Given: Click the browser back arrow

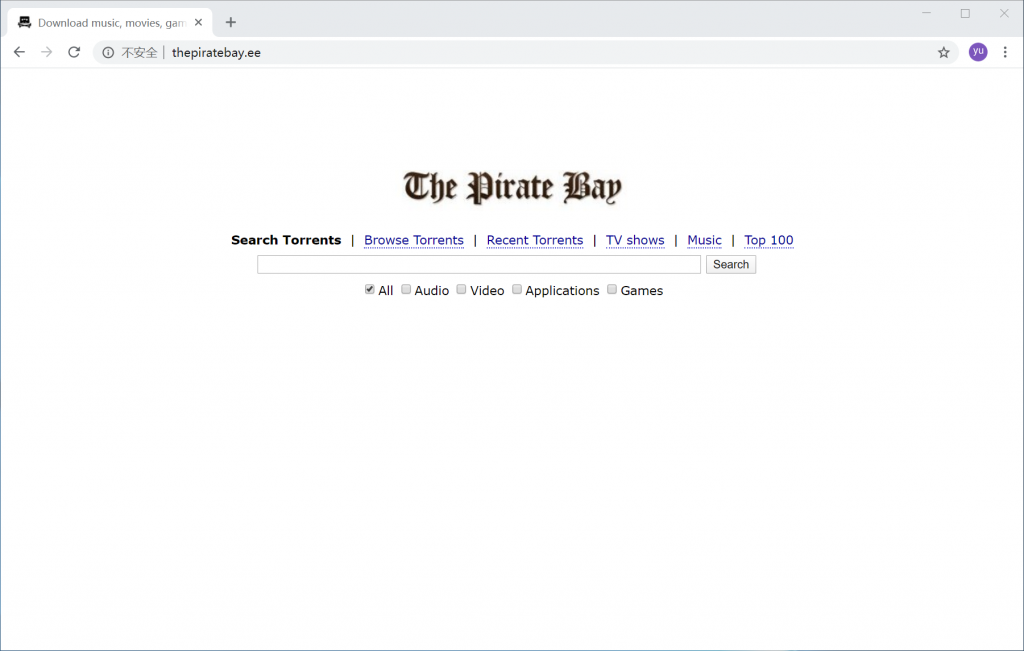Looking at the screenshot, I should pyautogui.click(x=19, y=52).
